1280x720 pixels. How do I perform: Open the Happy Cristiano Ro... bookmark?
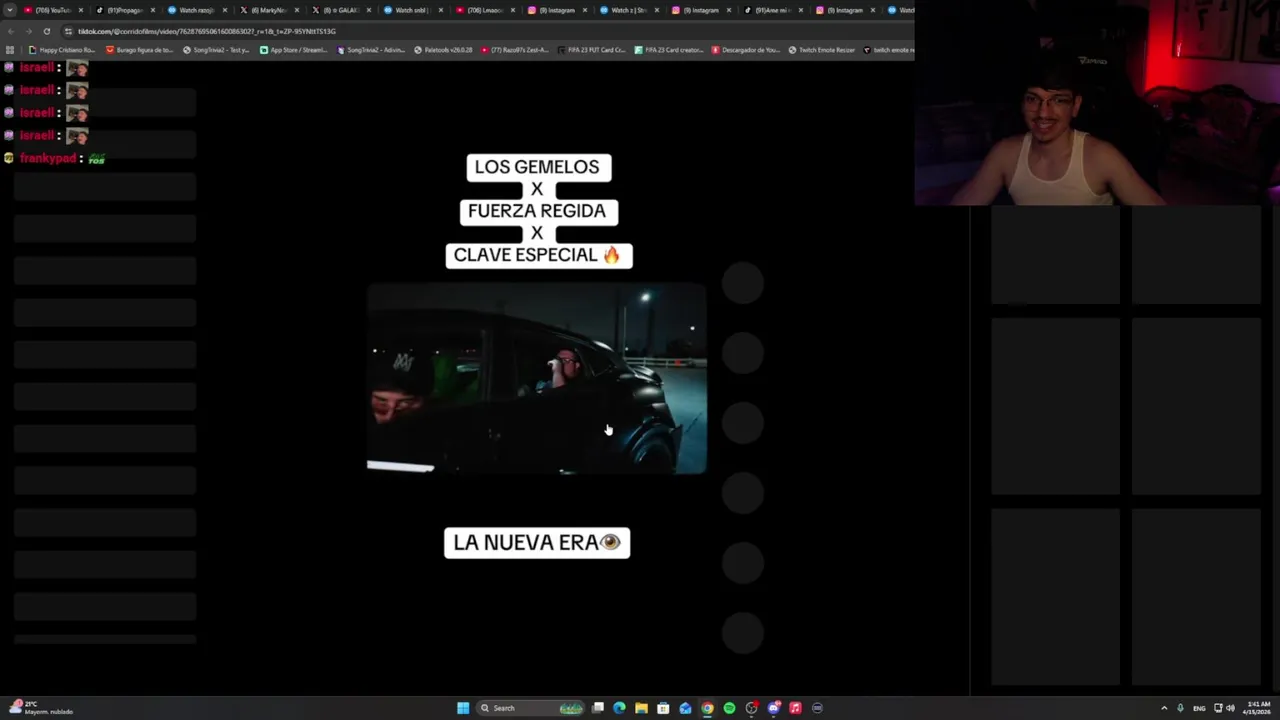click(x=62, y=50)
